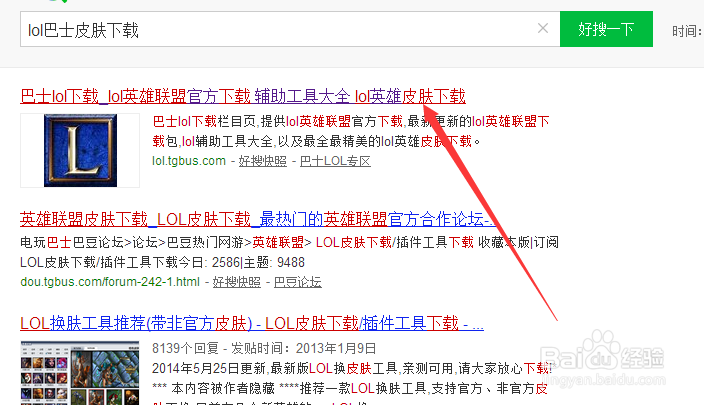Select the text 8139个回复 - 发贴时间：2013年1月9日
This screenshot has width=704, height=405.
264,348
